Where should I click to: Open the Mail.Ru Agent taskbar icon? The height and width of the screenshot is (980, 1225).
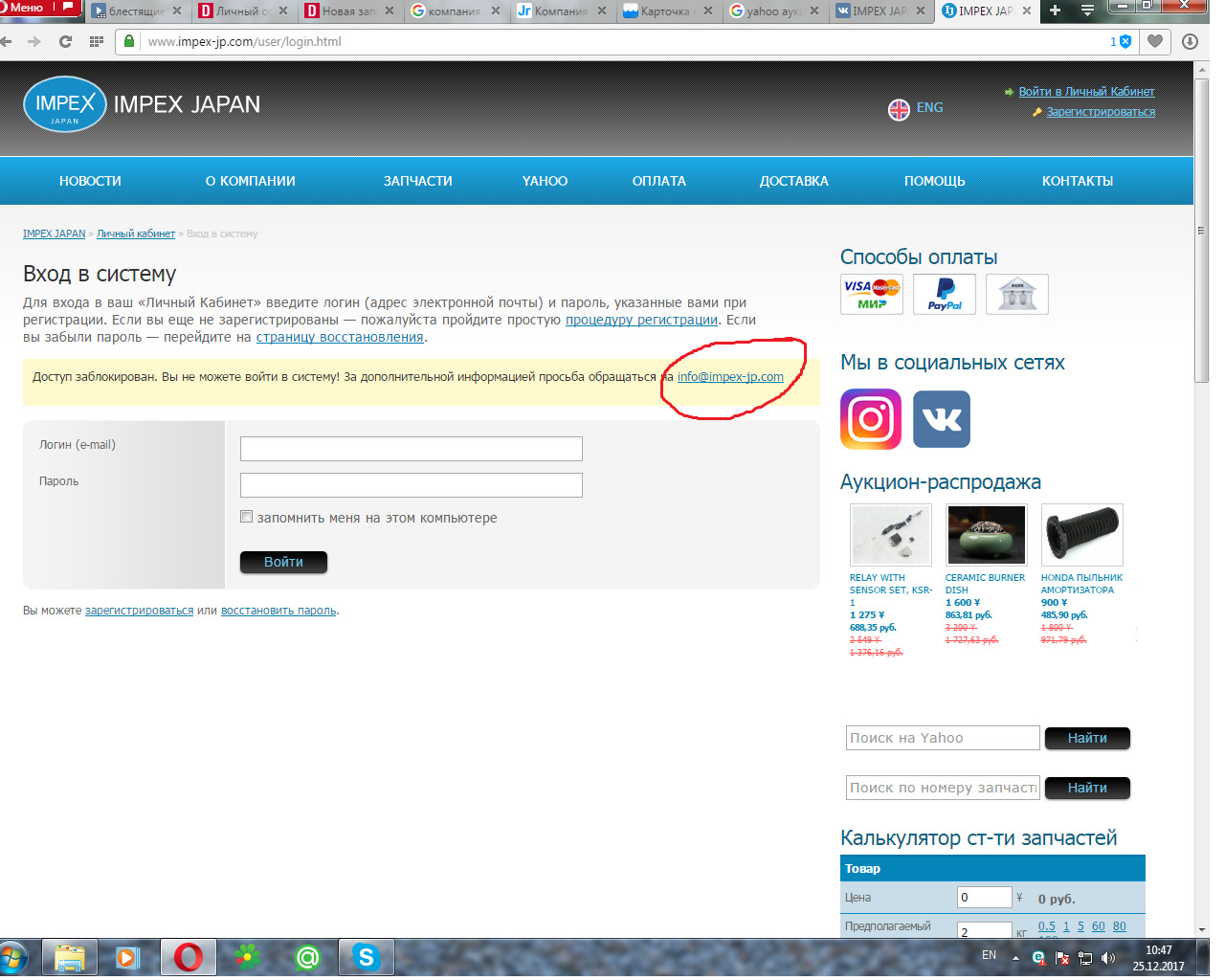307,957
